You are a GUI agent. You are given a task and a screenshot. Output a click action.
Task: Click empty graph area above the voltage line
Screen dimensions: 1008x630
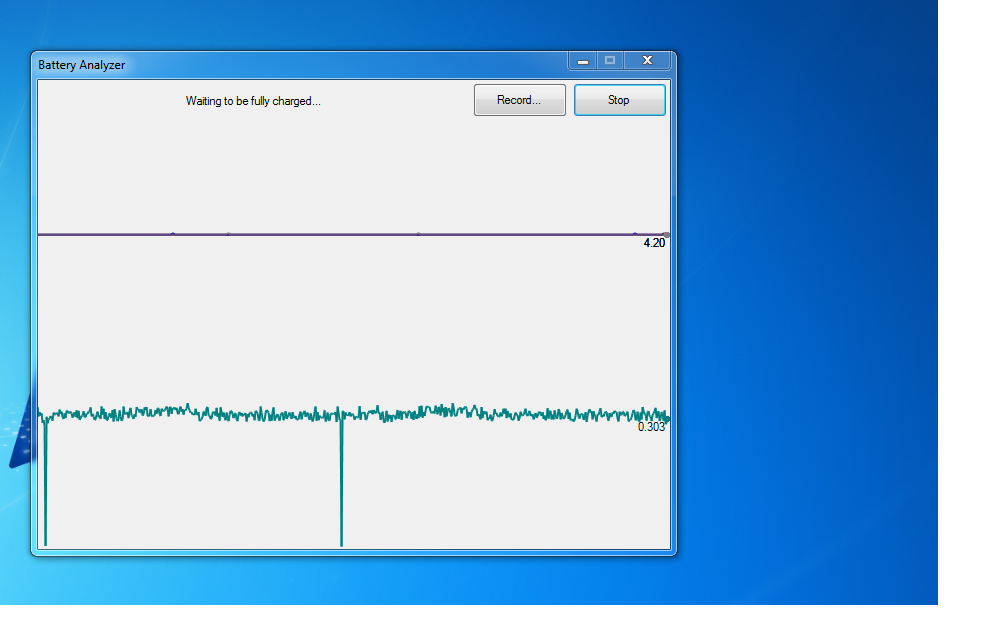click(x=350, y=170)
